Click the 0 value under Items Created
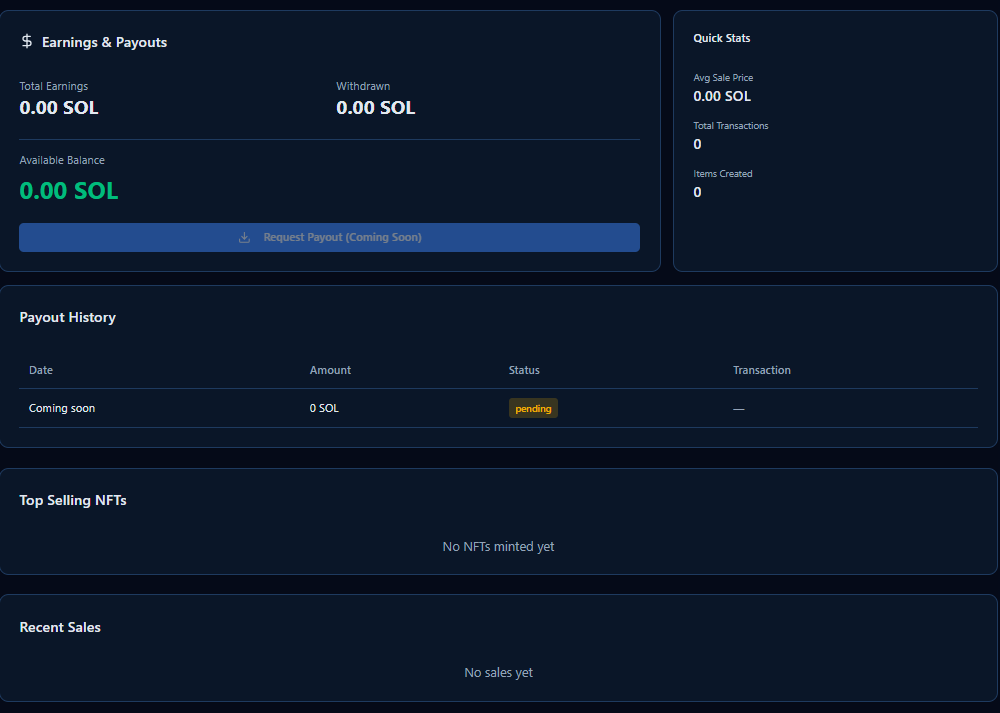This screenshot has width=1000, height=713. point(697,192)
